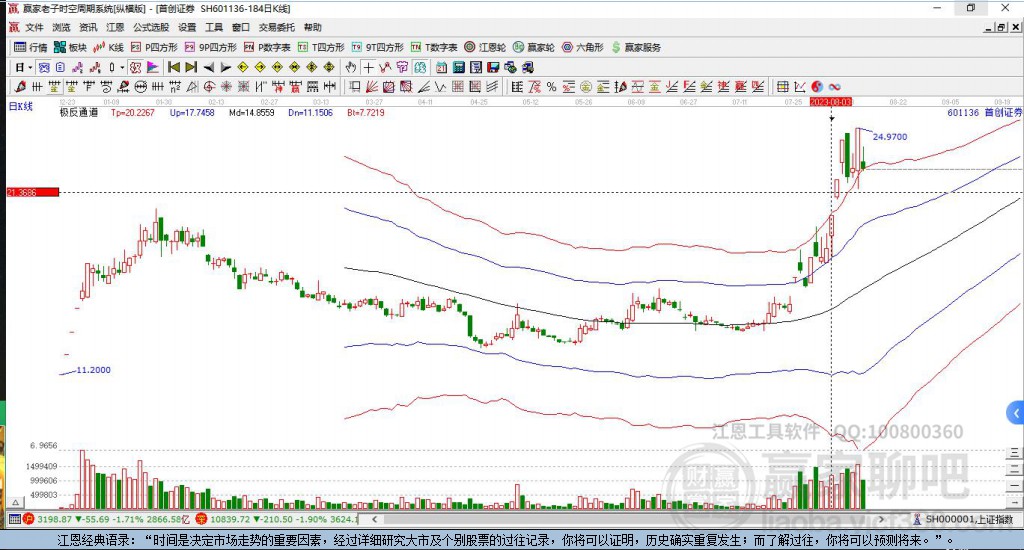Open the 工具 menu
1024x550 pixels.
[214, 27]
